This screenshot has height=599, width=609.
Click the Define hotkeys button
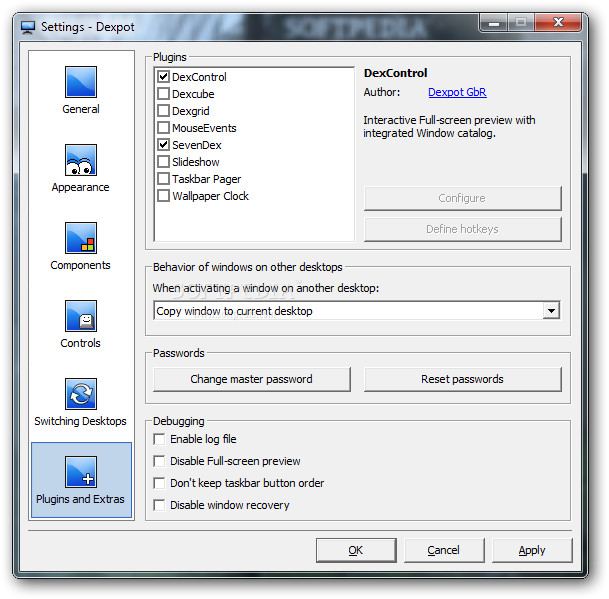point(463,229)
